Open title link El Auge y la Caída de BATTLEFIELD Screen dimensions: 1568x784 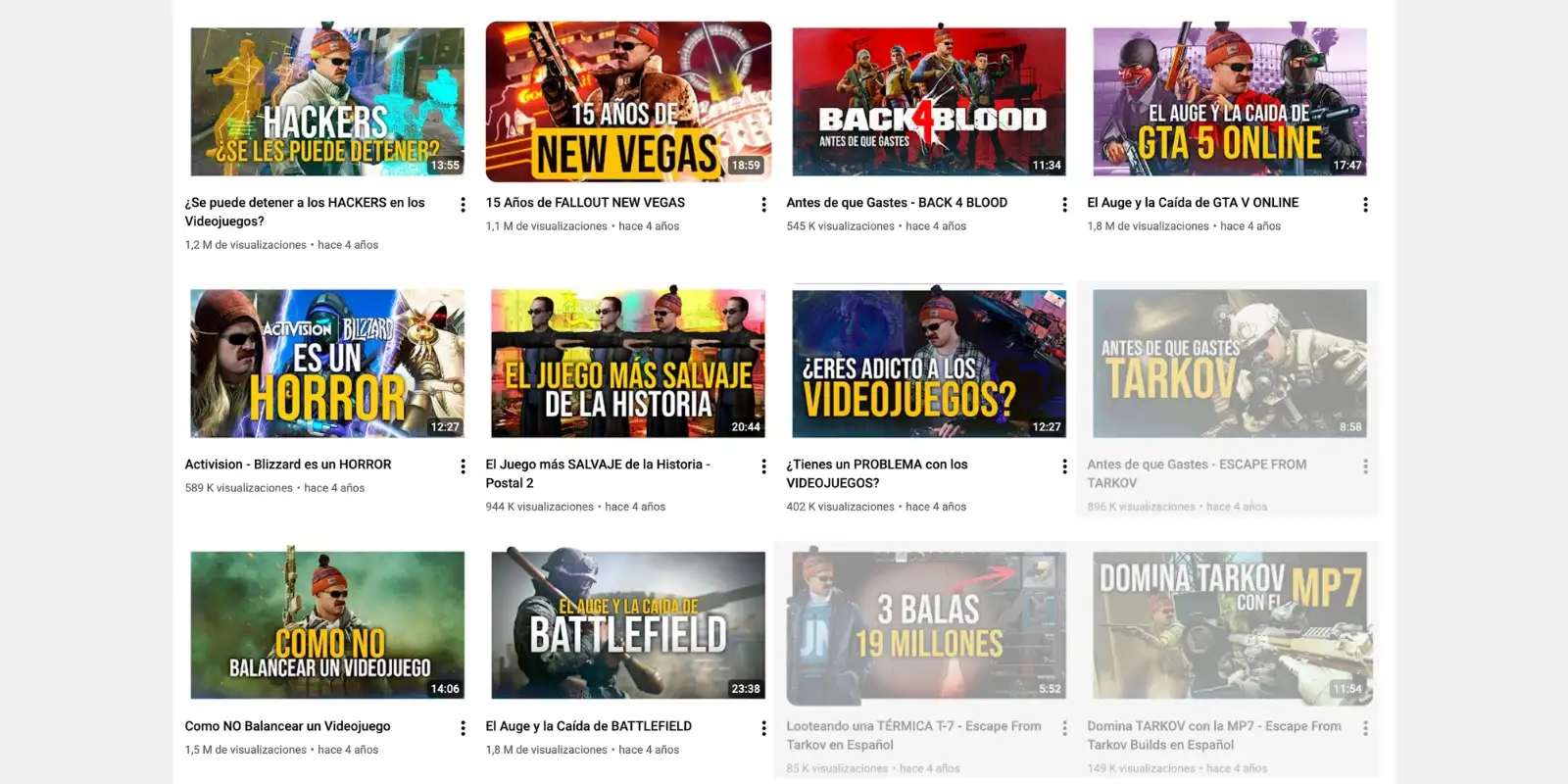[x=589, y=726]
